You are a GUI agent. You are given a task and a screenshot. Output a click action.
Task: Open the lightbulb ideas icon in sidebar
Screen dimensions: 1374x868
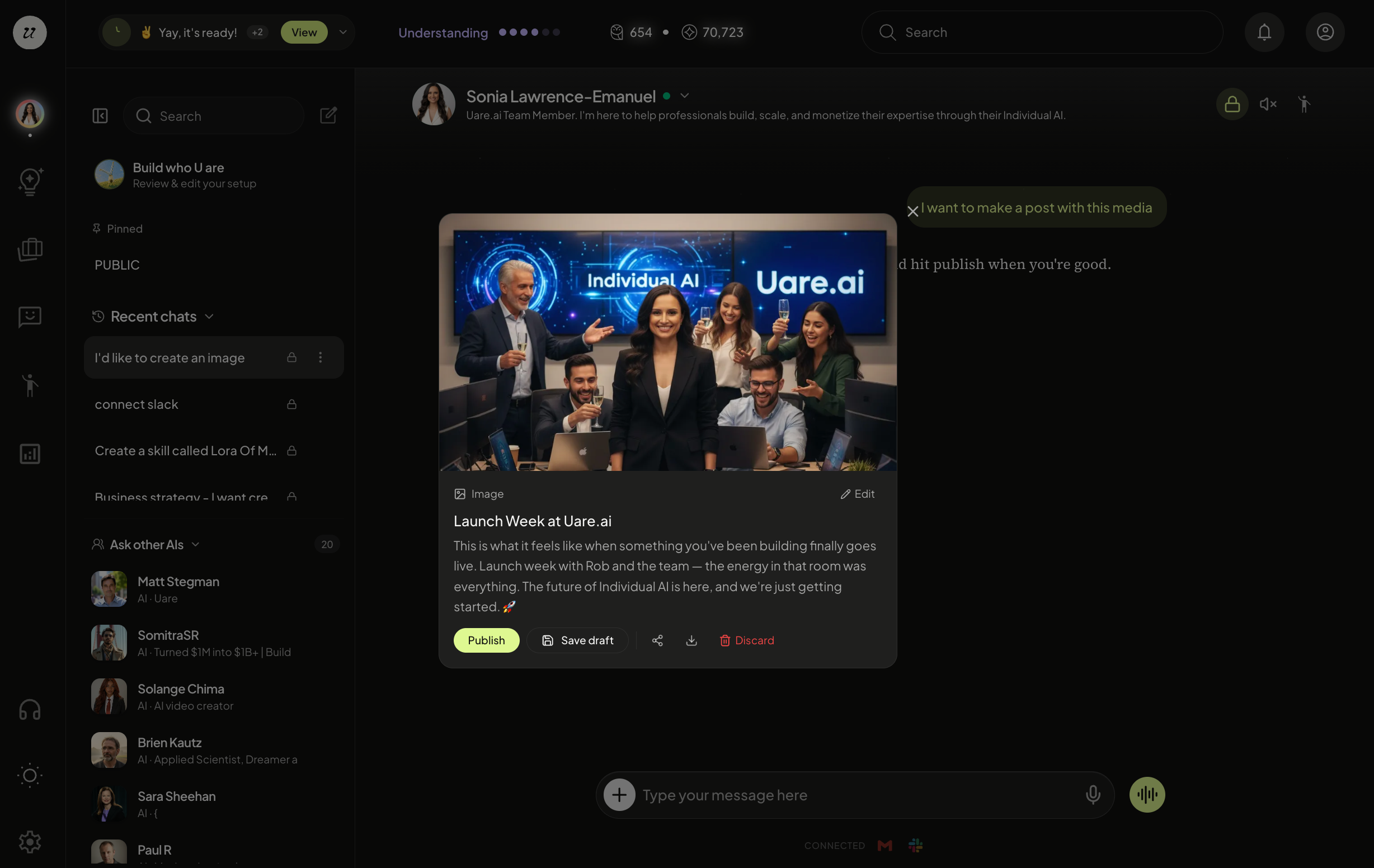click(30, 182)
